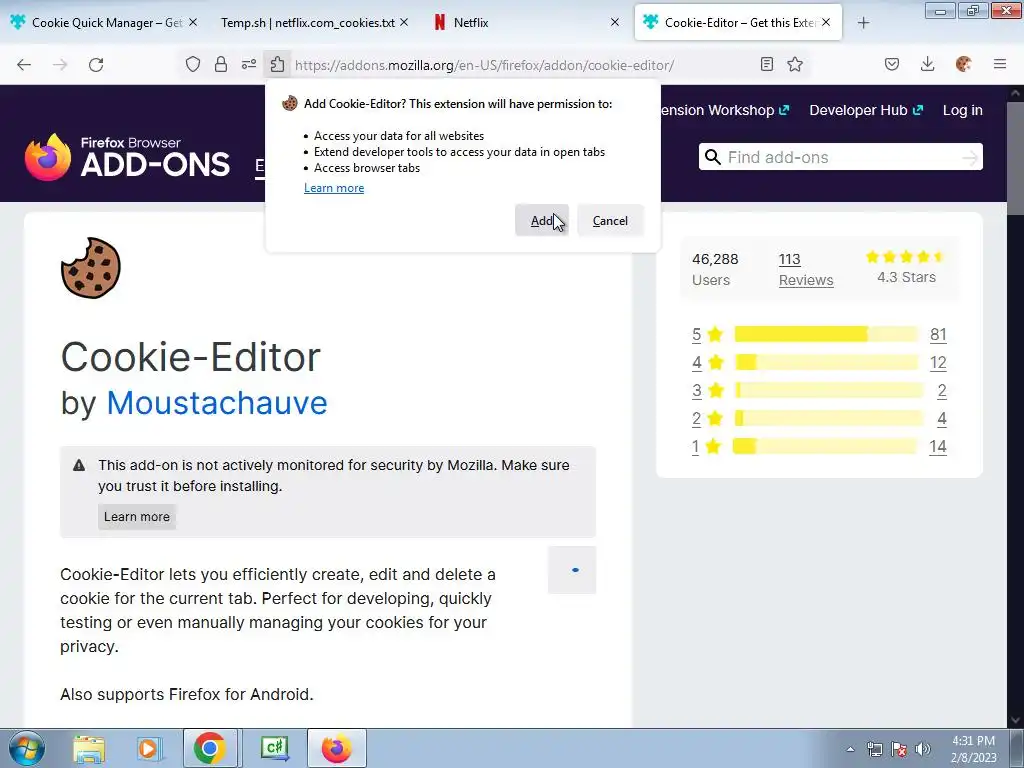This screenshot has height=768, width=1024.
Task: Click the 14 one-star count
Action: coord(938,447)
